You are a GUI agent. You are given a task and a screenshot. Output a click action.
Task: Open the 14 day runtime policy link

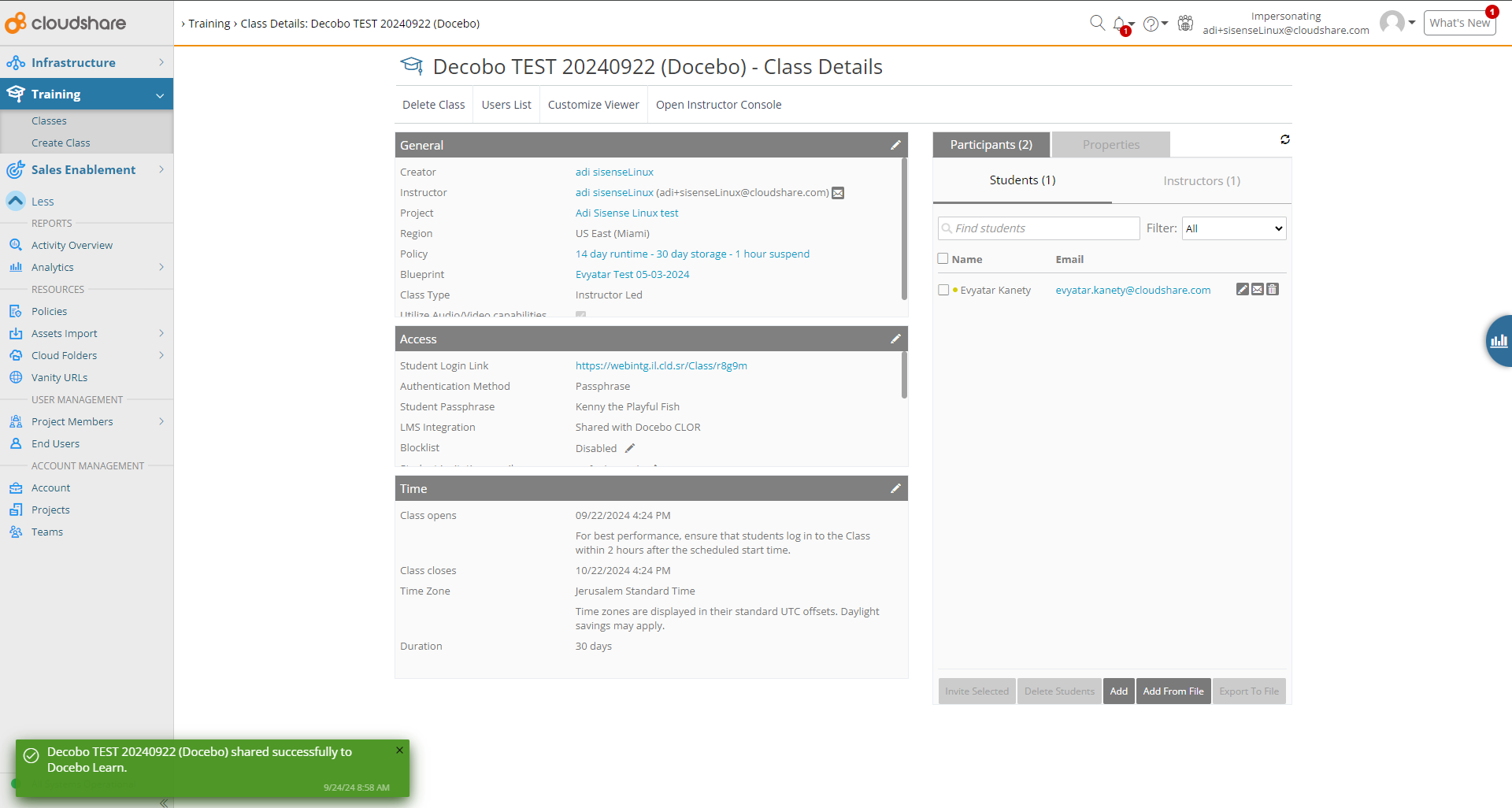[692, 254]
